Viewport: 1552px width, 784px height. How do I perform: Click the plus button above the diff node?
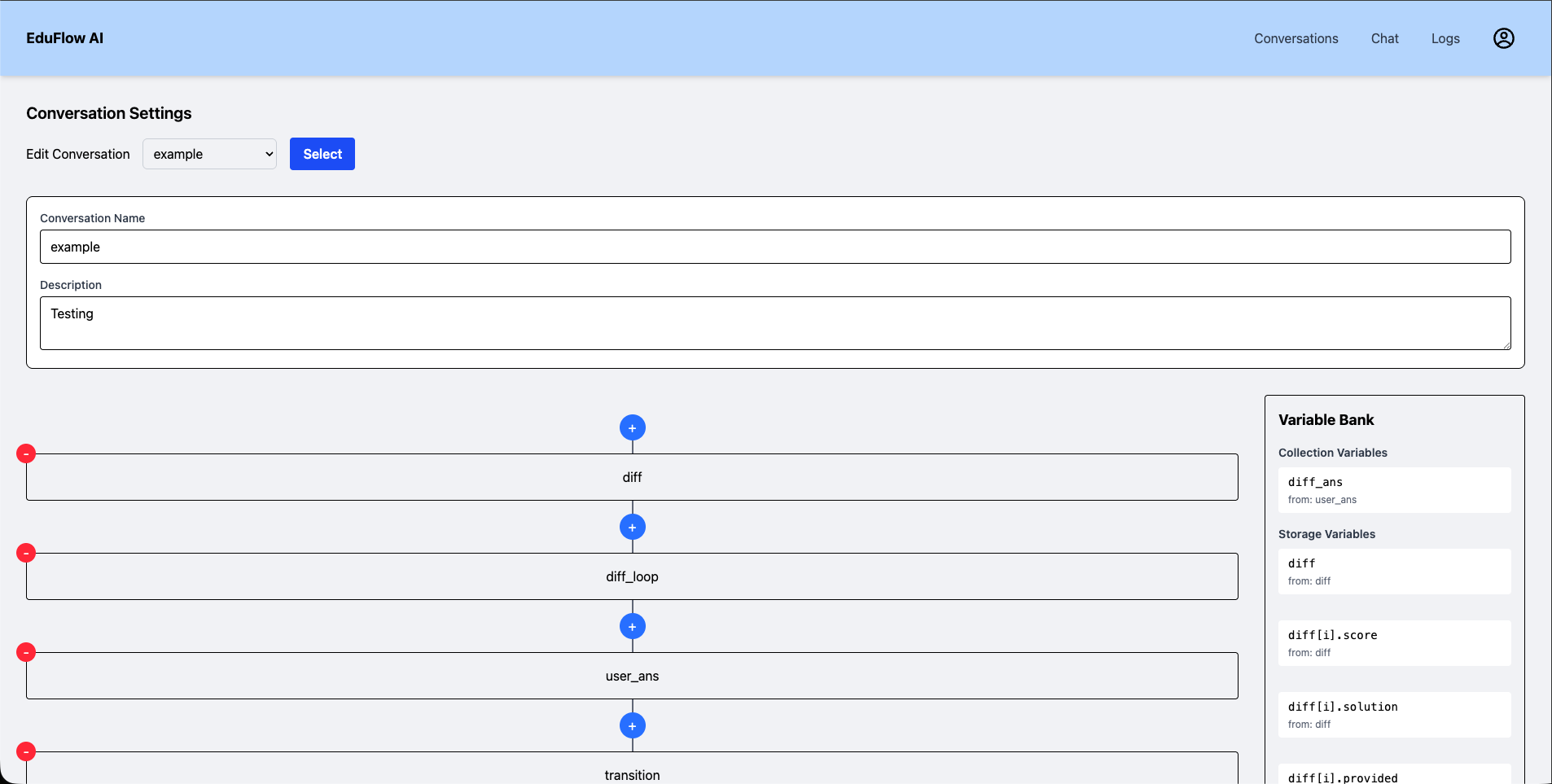(632, 427)
